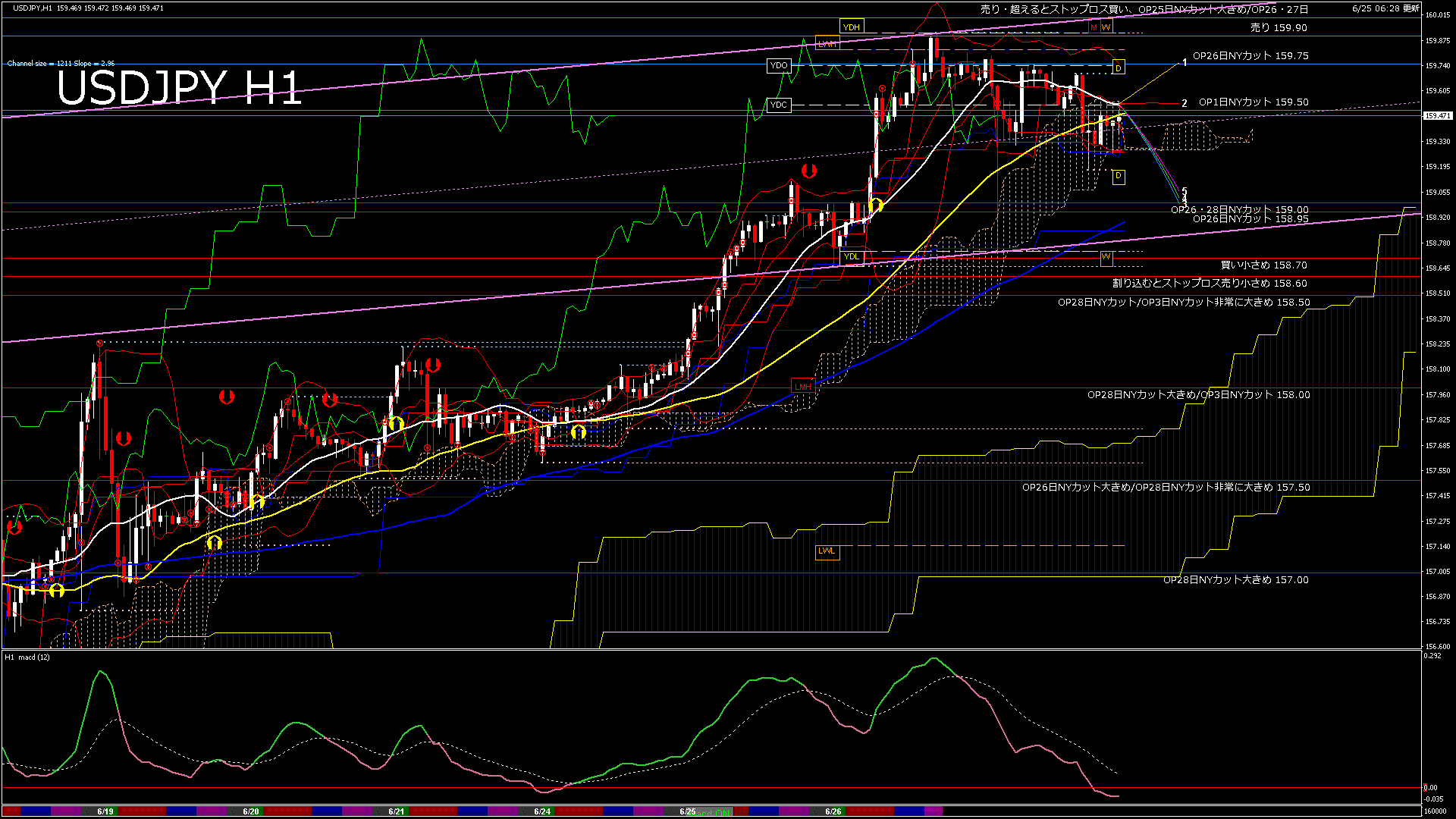Screen dimensions: 1456x819
Task: Click the H1 macd (12) indicator label
Action: coord(27,657)
